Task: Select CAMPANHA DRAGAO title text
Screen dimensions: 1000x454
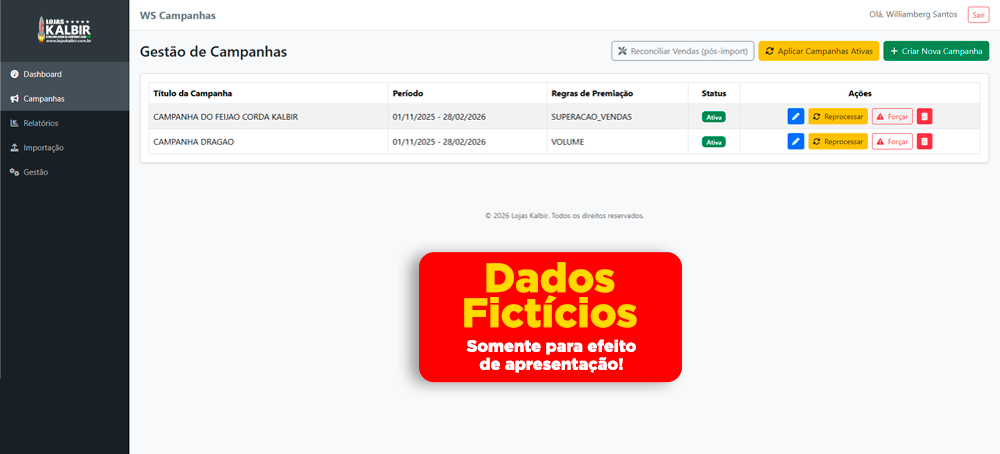Action: [194, 142]
